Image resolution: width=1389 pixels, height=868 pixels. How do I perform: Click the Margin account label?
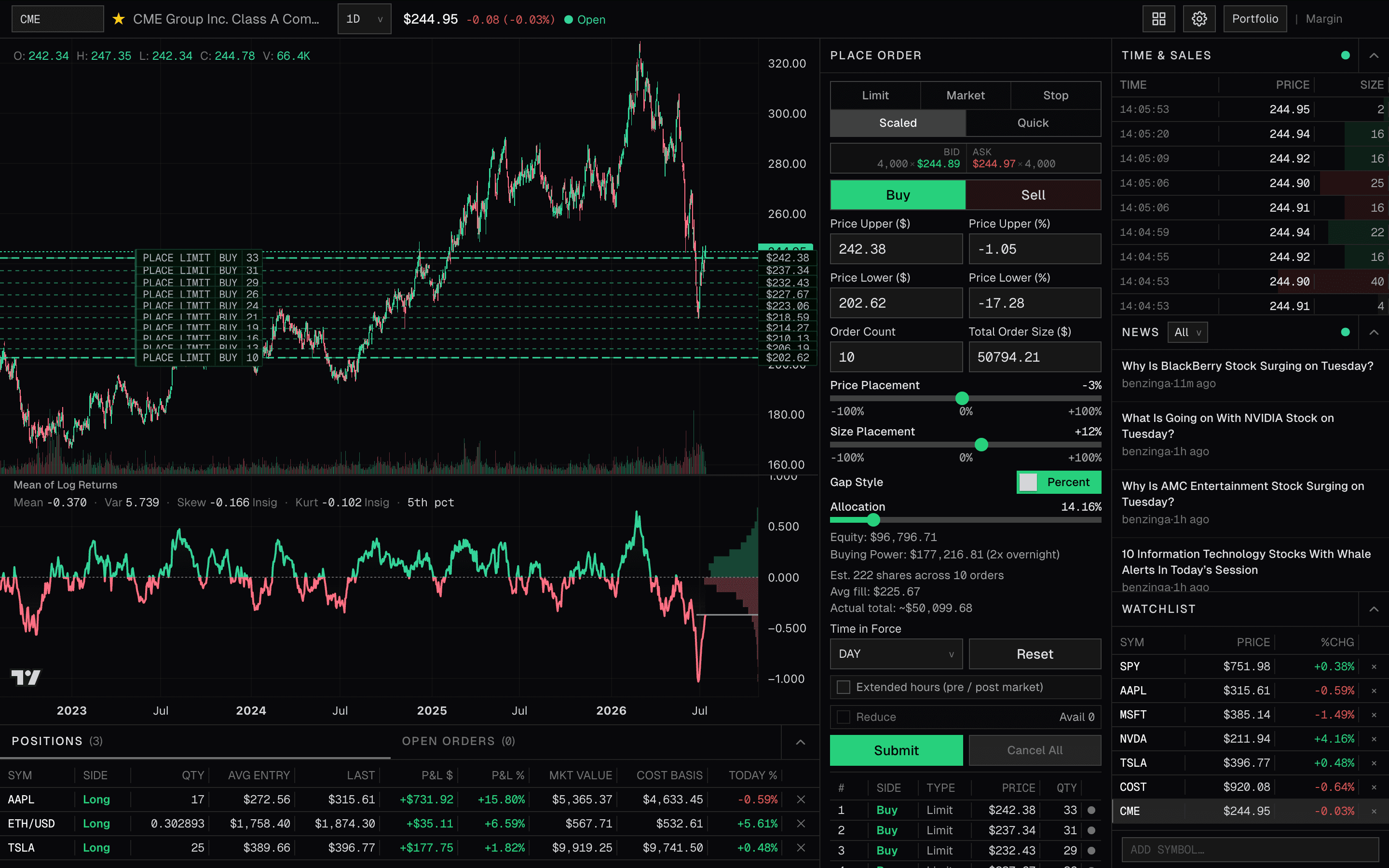coord(1323,19)
